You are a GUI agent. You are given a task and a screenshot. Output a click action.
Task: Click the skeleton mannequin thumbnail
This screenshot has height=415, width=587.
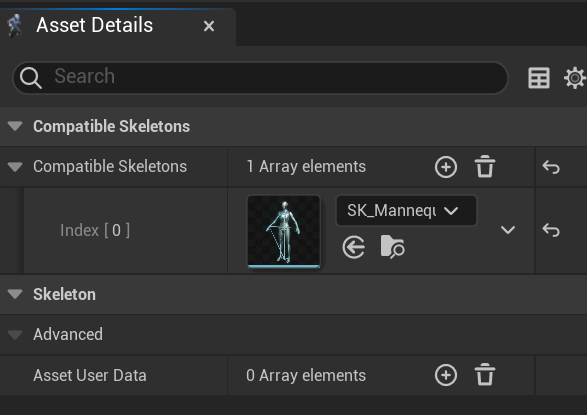tap(284, 231)
